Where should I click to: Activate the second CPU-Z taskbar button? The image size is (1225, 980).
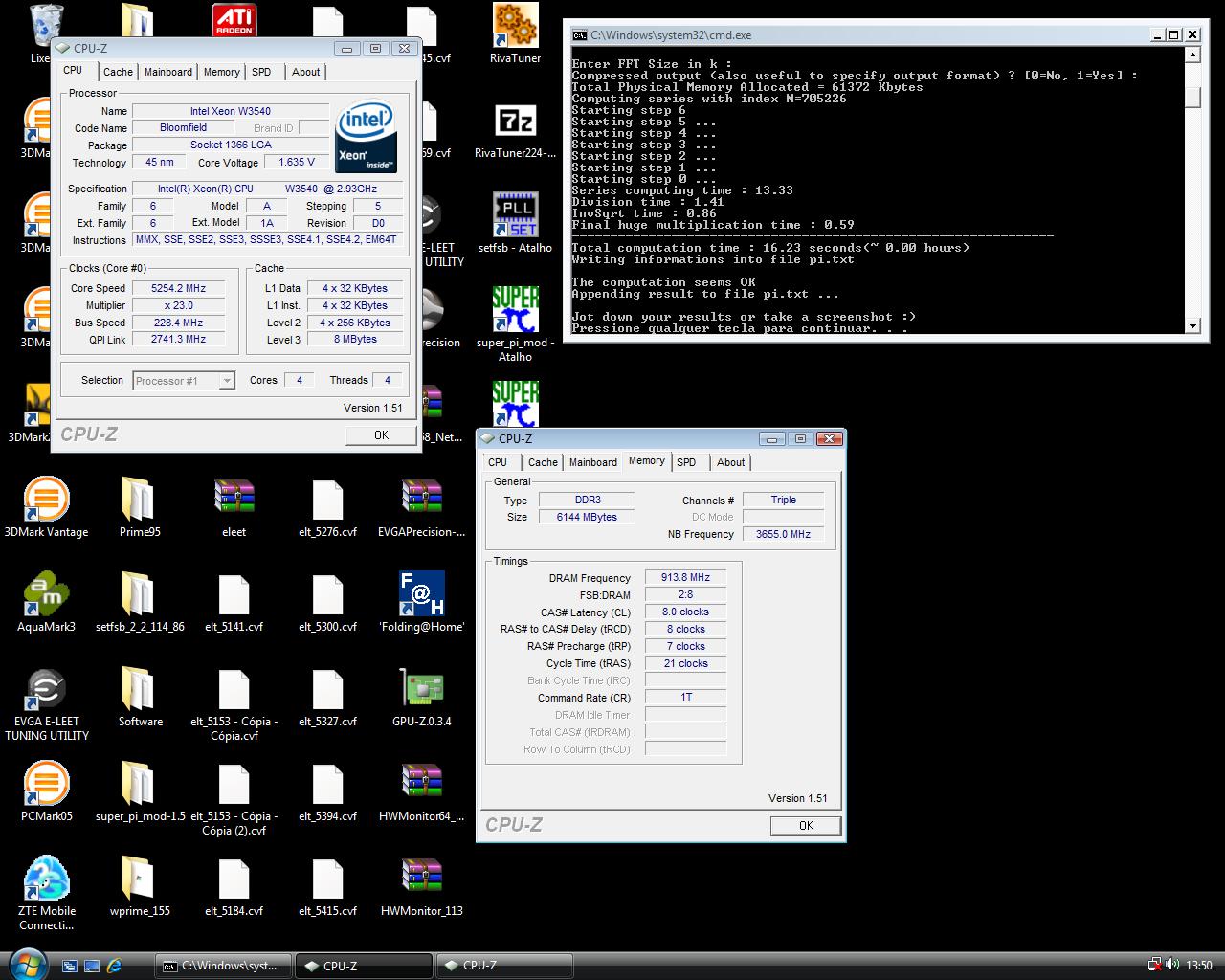pyautogui.click(x=504, y=966)
